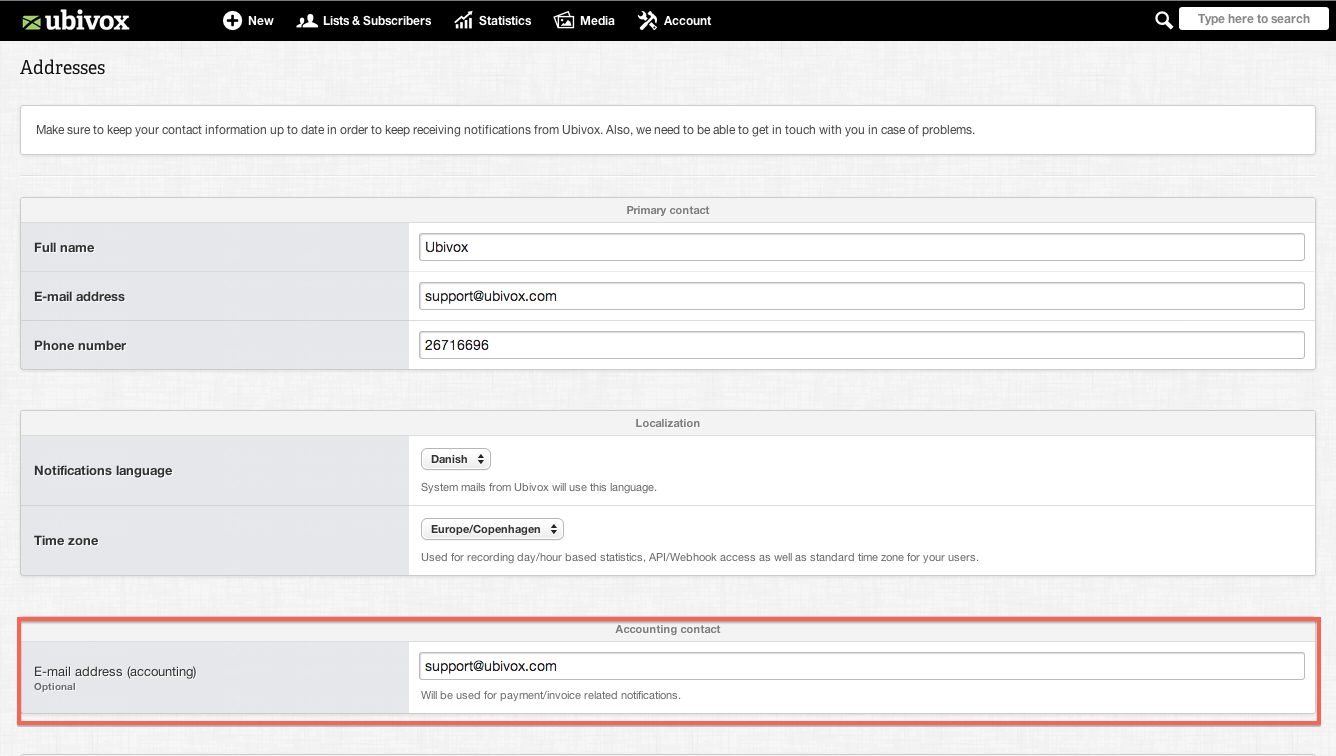Image resolution: width=1336 pixels, height=756 pixels.
Task: Click the Ubivox logo
Action: point(76,20)
